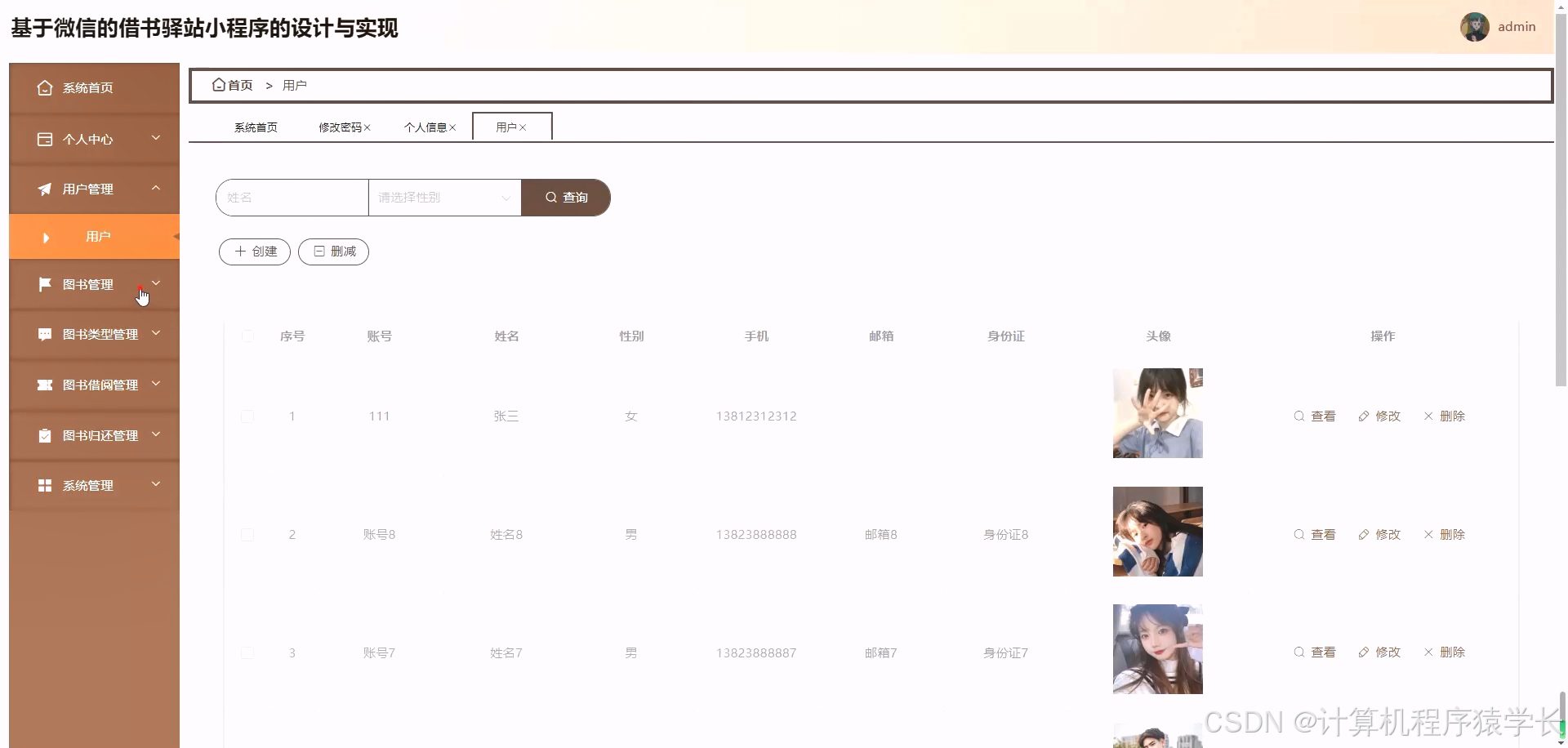Click pencil icon for 修改 in 姓名8 row

pos(1364,535)
